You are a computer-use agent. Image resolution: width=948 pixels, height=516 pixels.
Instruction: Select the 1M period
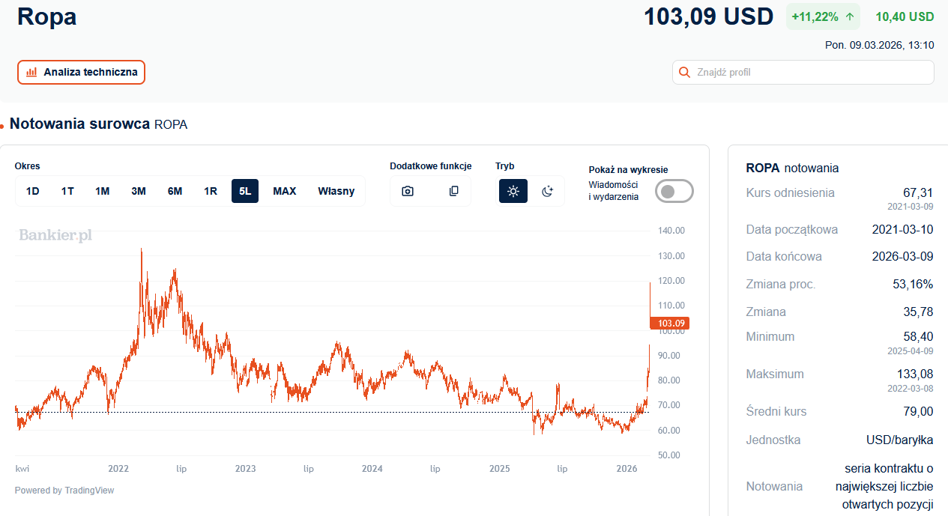(102, 191)
